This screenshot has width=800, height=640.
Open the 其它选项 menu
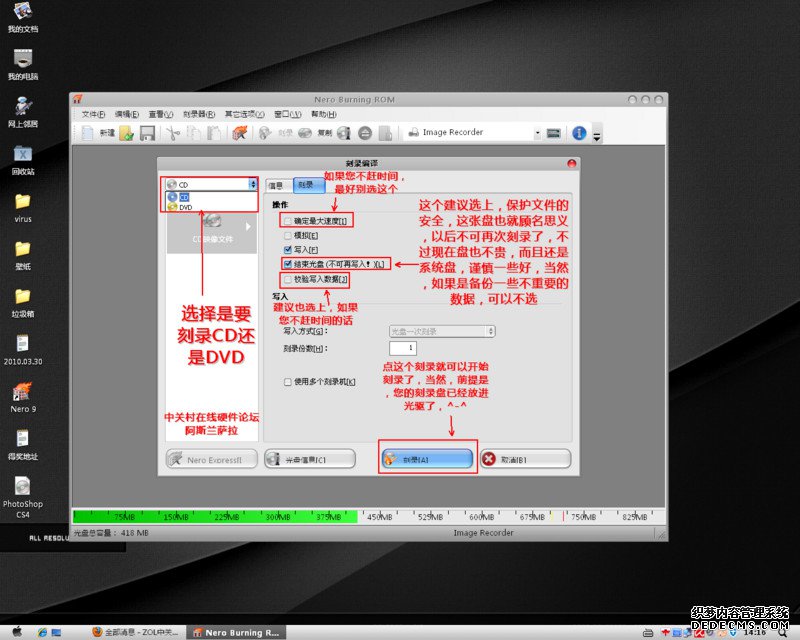click(244, 114)
